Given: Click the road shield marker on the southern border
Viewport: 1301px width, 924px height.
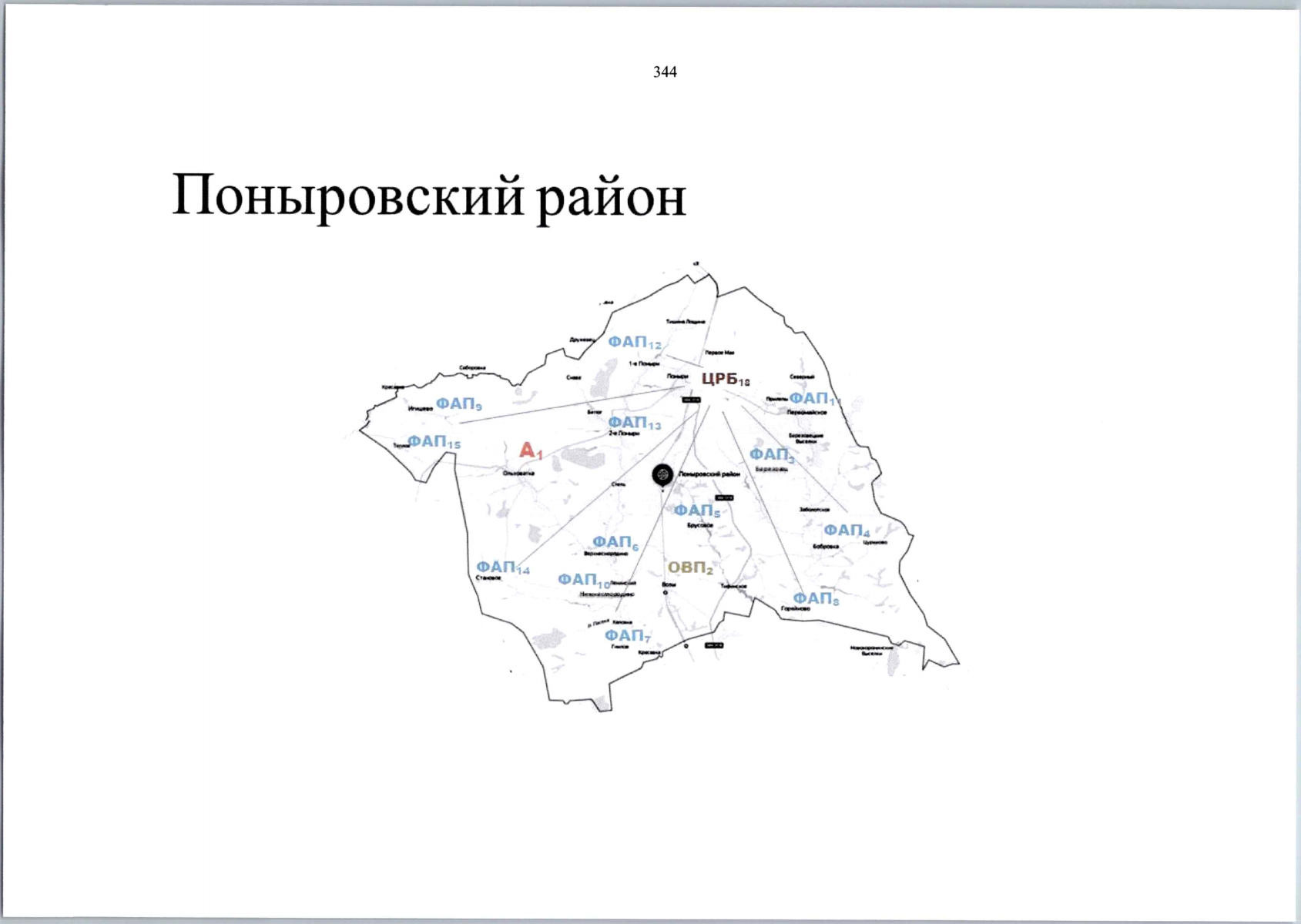Looking at the screenshot, I should (714, 645).
